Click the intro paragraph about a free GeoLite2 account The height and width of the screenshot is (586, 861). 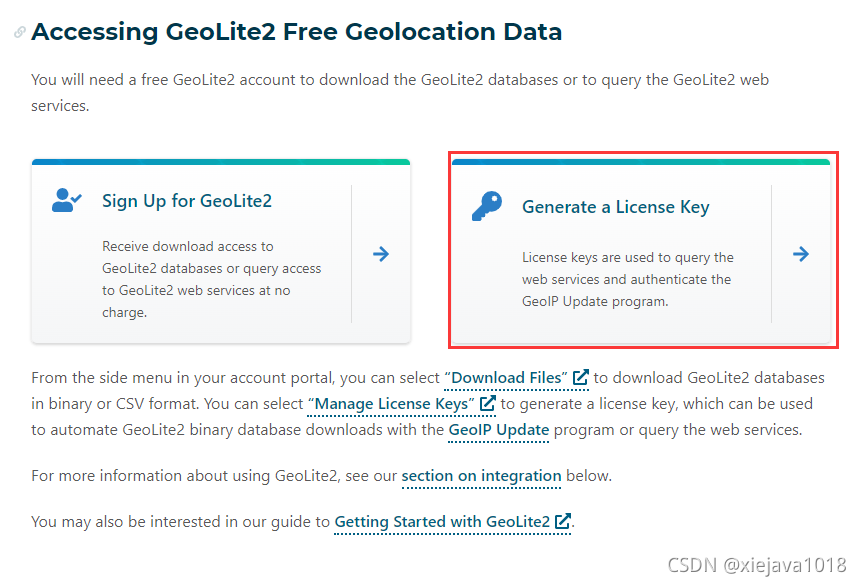coord(400,92)
